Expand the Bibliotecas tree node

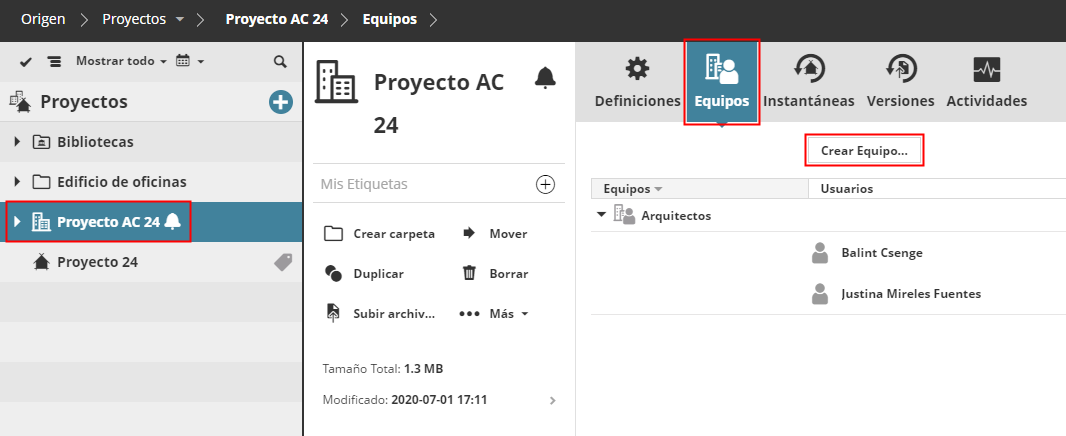(17, 142)
